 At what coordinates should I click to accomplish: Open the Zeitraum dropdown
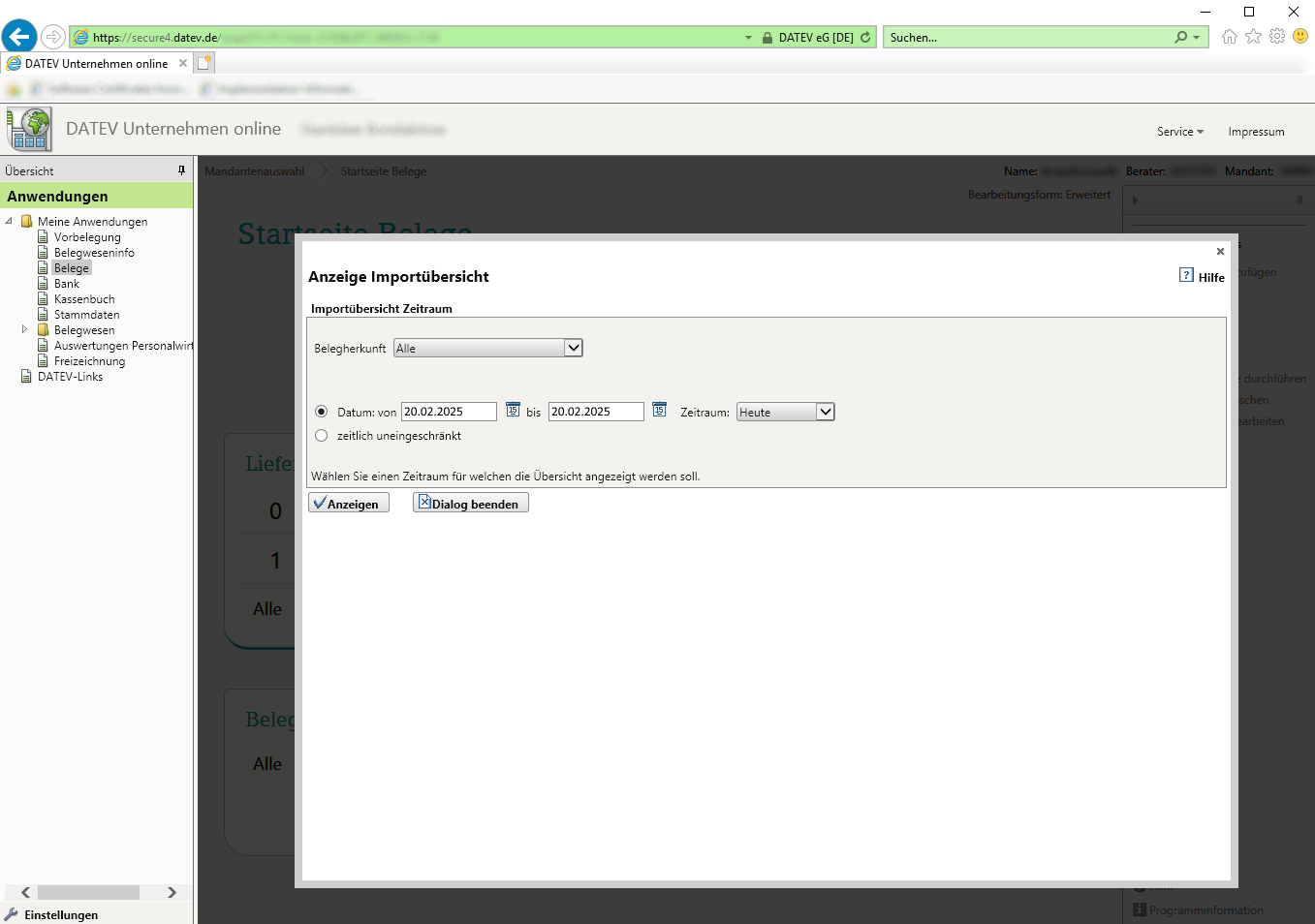786,412
